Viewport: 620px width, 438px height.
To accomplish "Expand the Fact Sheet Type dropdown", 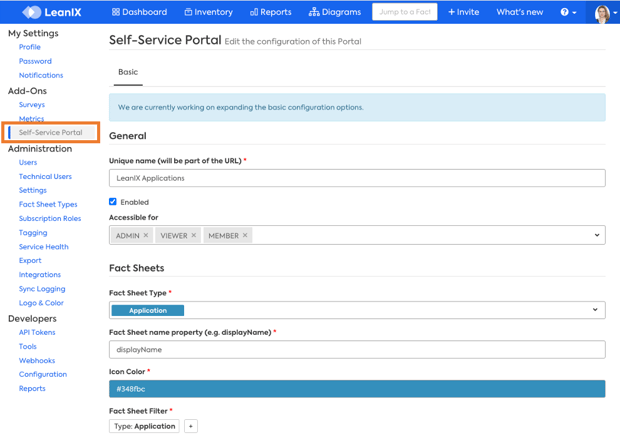I will click(595, 310).
